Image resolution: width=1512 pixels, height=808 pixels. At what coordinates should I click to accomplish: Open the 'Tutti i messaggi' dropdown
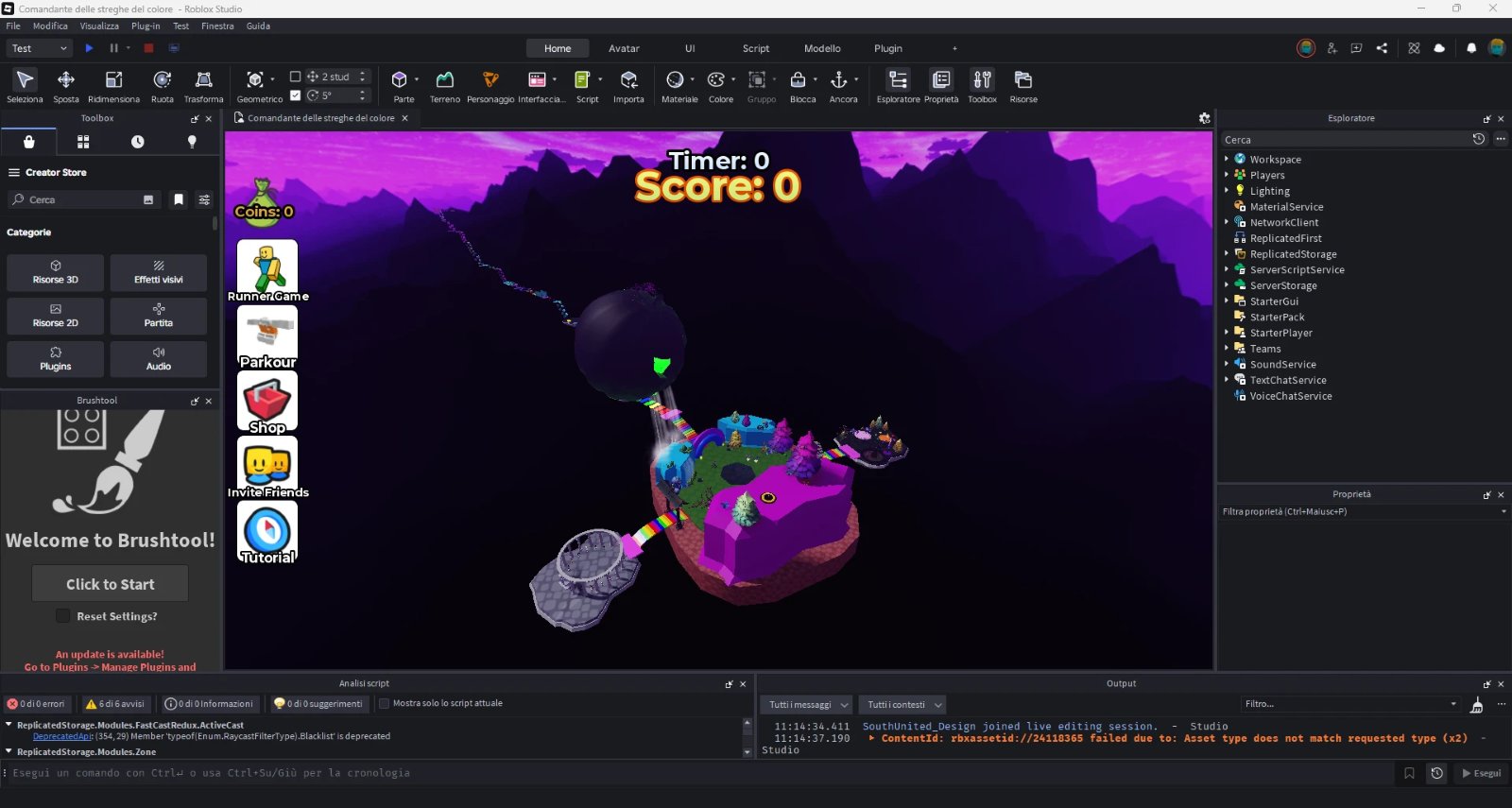pos(807,705)
